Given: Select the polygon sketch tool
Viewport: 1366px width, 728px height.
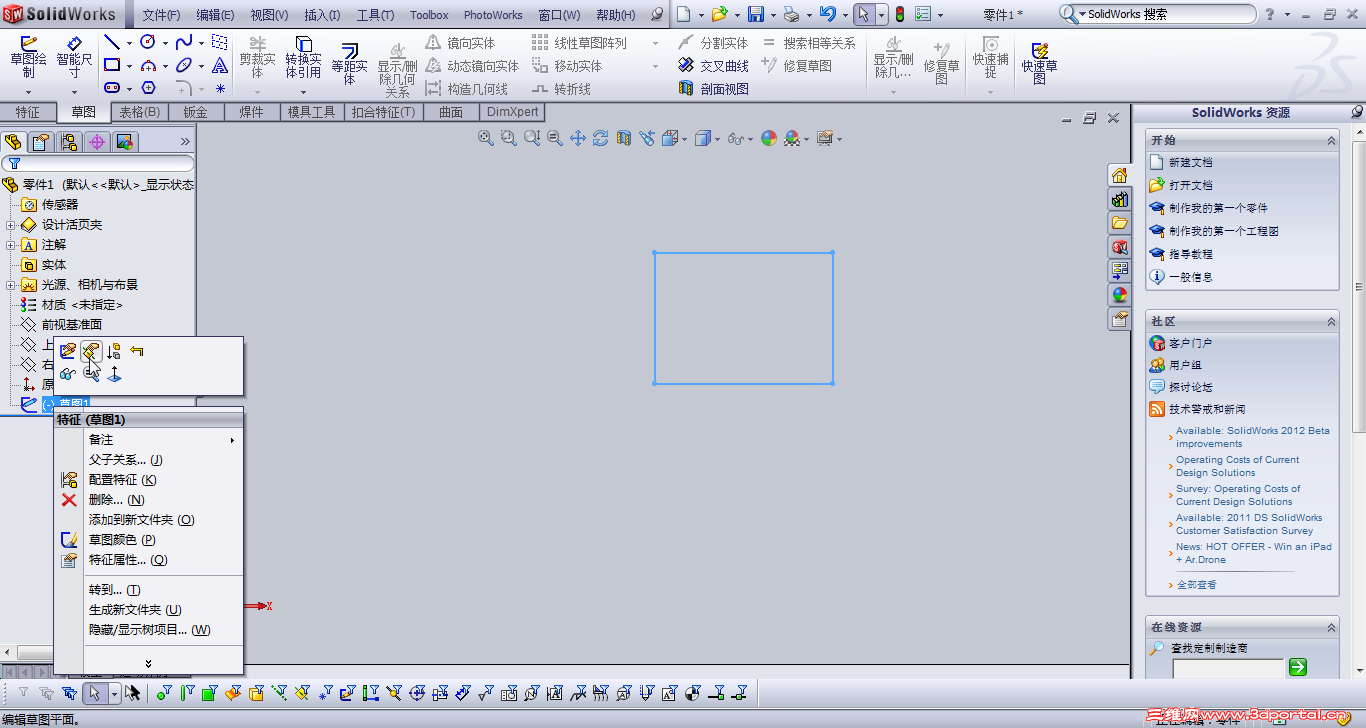Looking at the screenshot, I should [148, 88].
